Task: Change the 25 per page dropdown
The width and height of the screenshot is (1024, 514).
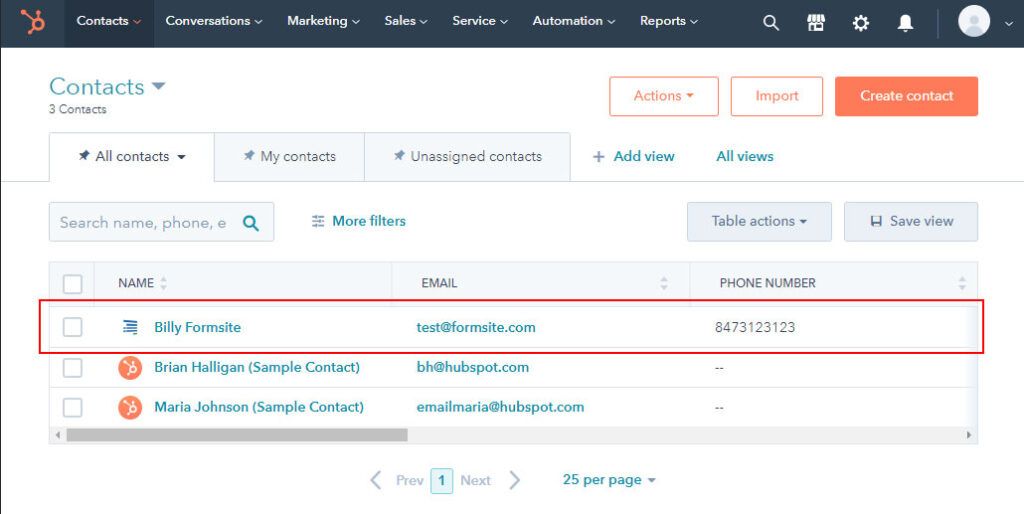Action: 609,480
